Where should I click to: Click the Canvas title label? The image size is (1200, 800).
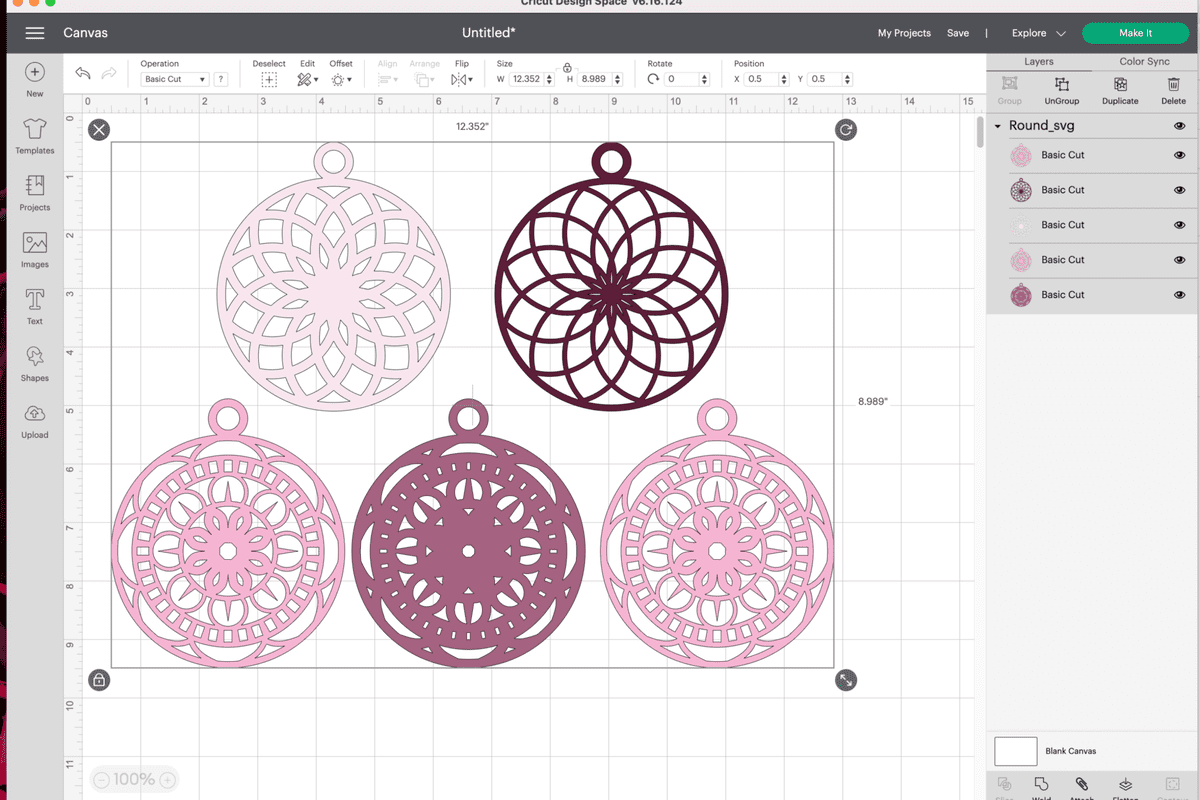point(86,33)
